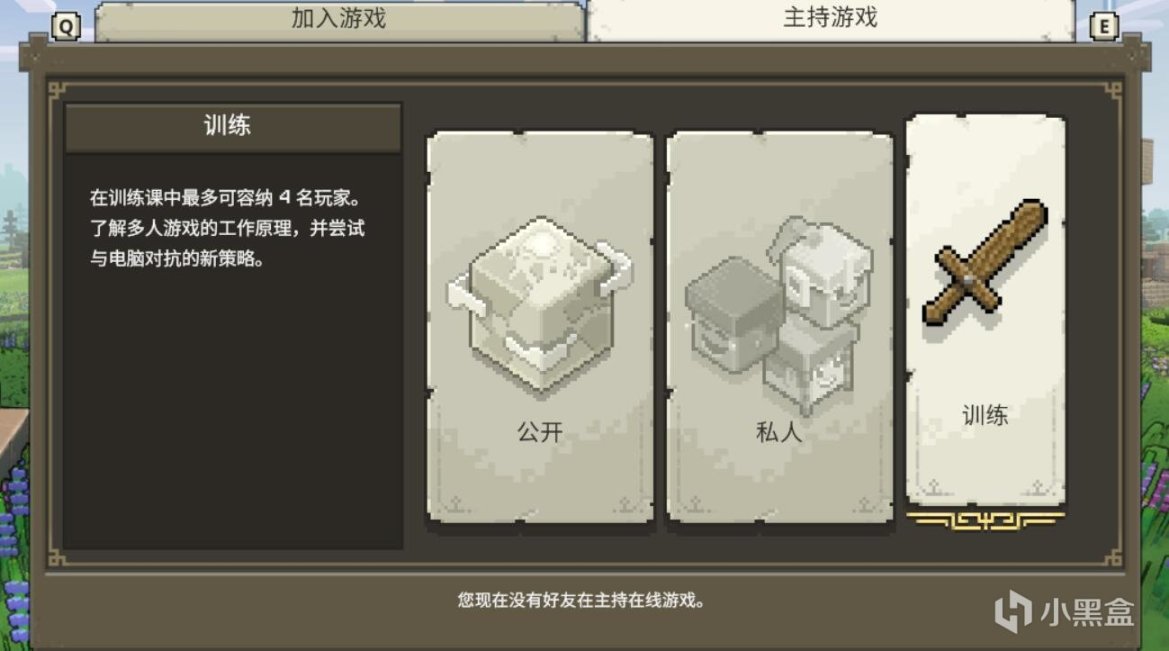Click the gold ornament under the 训练 card
The image size is (1169, 651).
click(x=986, y=520)
